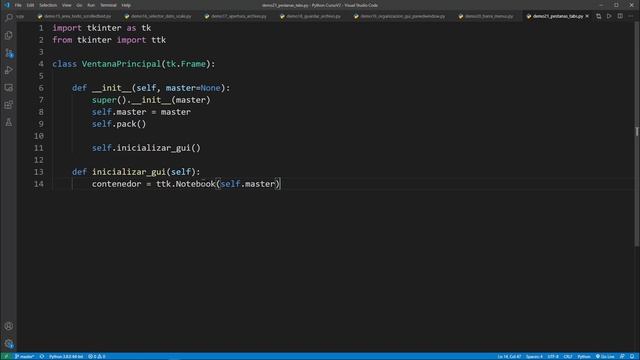The height and width of the screenshot is (360, 640).
Task: Switch to the demo15 tab
Action: click(x=74, y=16)
